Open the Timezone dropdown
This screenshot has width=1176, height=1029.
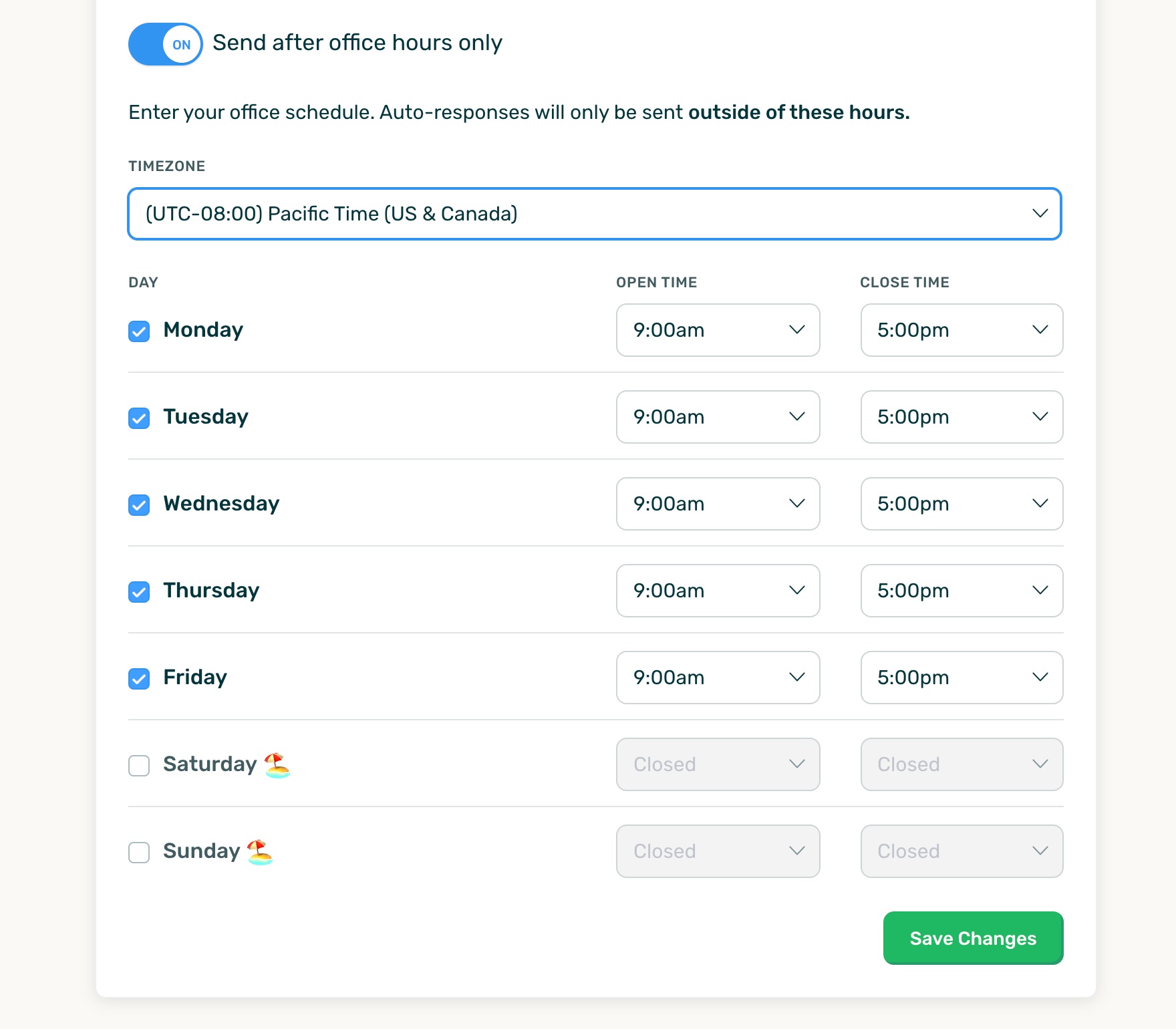pyautogui.click(x=595, y=214)
